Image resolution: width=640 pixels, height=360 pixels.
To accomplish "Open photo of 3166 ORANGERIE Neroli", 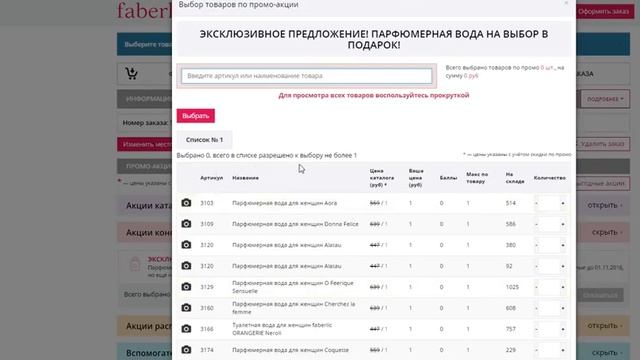I will (186, 329).
